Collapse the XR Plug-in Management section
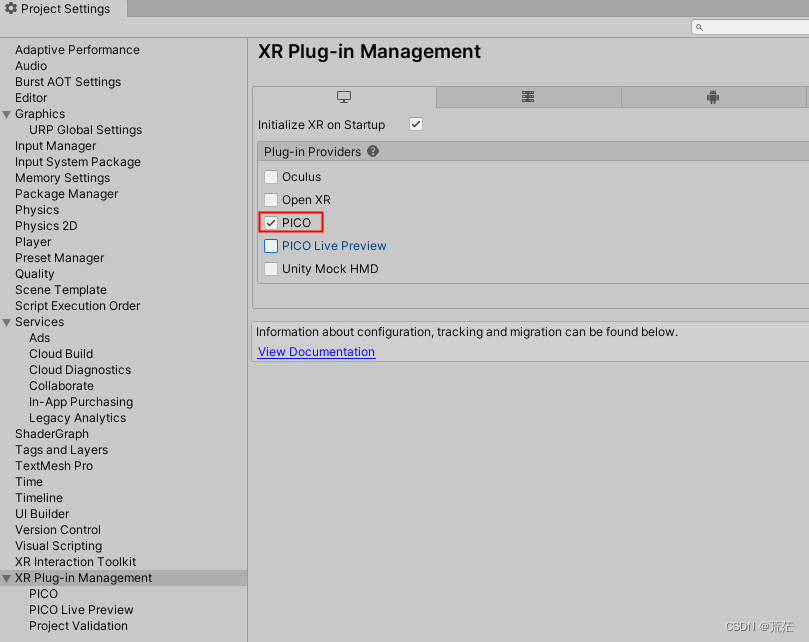This screenshot has width=809, height=642. pos(7,579)
